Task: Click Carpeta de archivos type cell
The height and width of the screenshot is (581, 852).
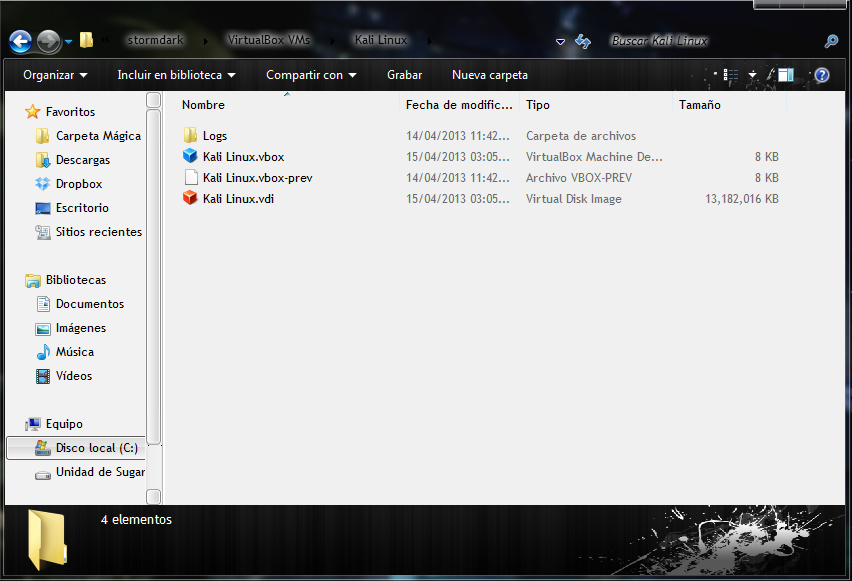Action: pyautogui.click(x=580, y=136)
